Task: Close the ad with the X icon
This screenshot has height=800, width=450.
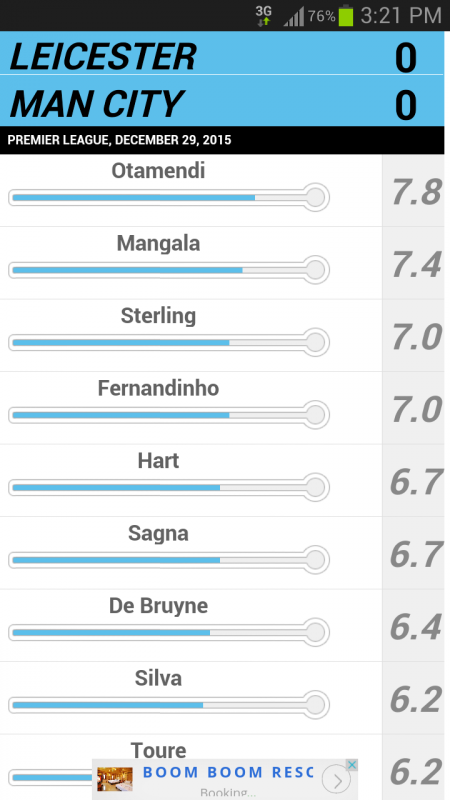Action: coord(352,765)
